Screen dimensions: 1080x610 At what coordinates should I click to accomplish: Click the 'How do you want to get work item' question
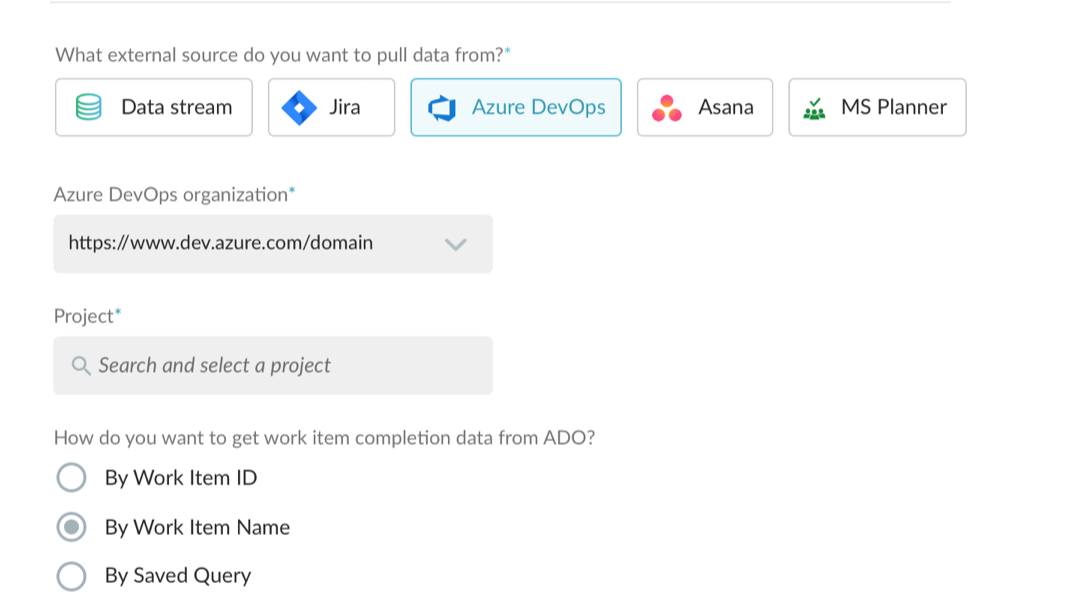[x=324, y=438]
